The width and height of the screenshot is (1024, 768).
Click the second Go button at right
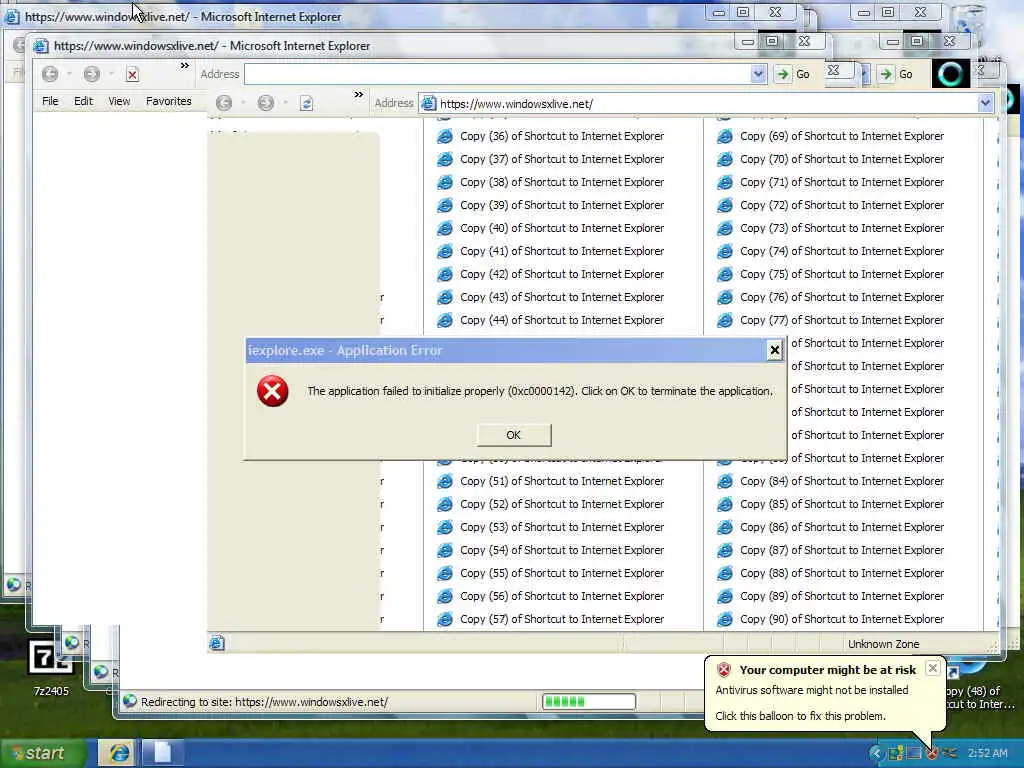tap(897, 74)
